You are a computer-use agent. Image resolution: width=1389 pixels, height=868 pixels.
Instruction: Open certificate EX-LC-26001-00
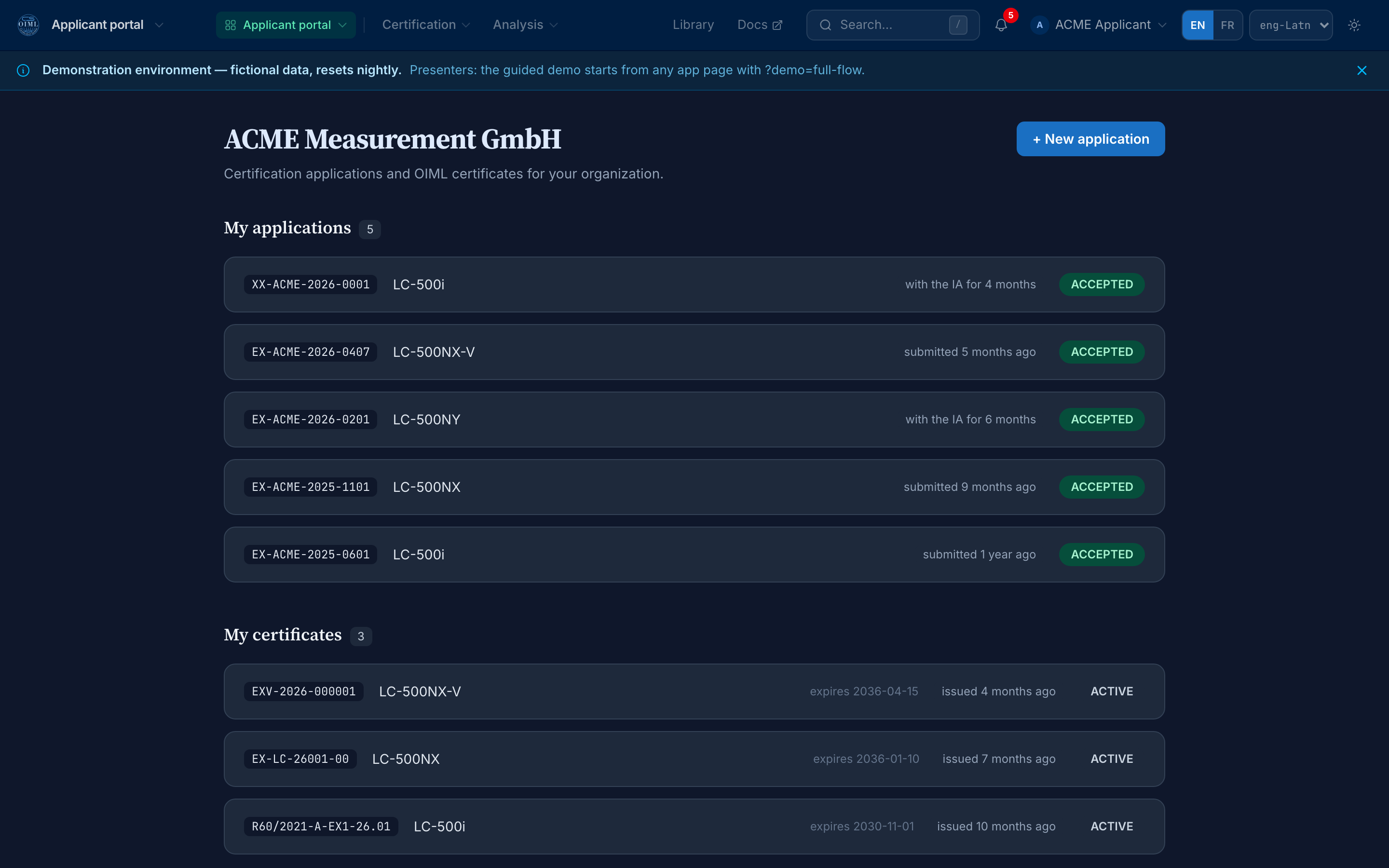pyautogui.click(x=694, y=759)
